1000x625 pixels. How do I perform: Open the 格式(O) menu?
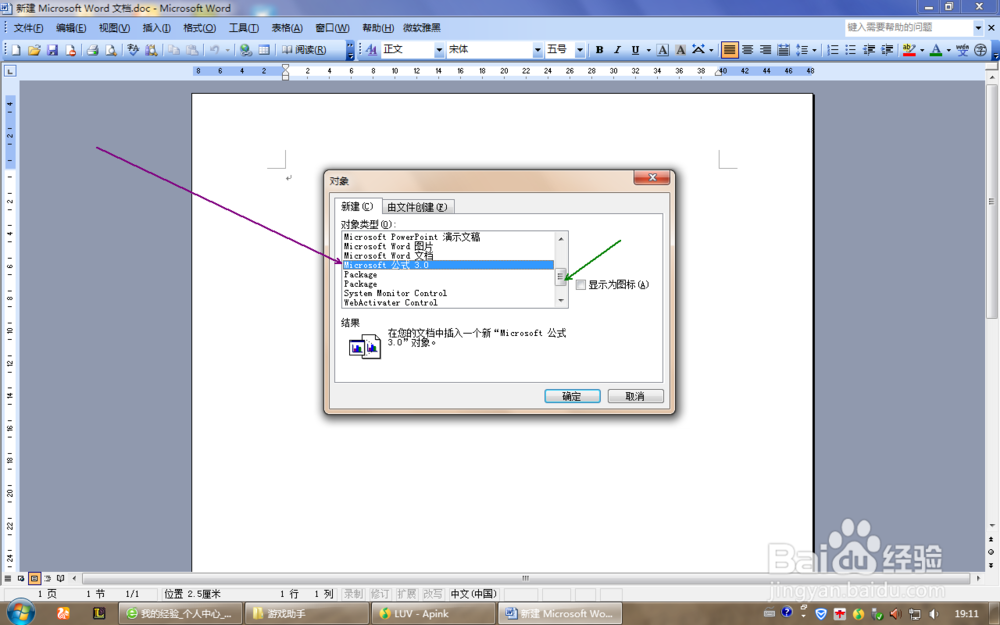200,27
